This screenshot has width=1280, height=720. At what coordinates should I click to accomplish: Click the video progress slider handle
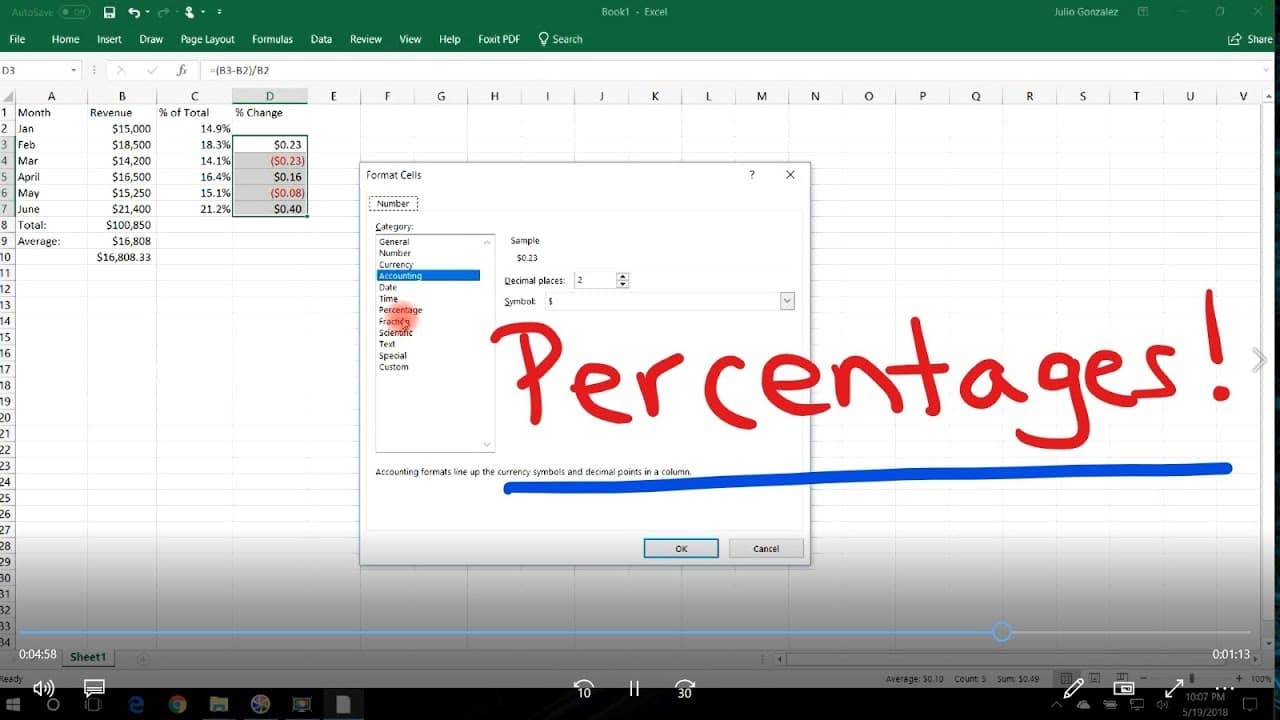coord(1002,632)
